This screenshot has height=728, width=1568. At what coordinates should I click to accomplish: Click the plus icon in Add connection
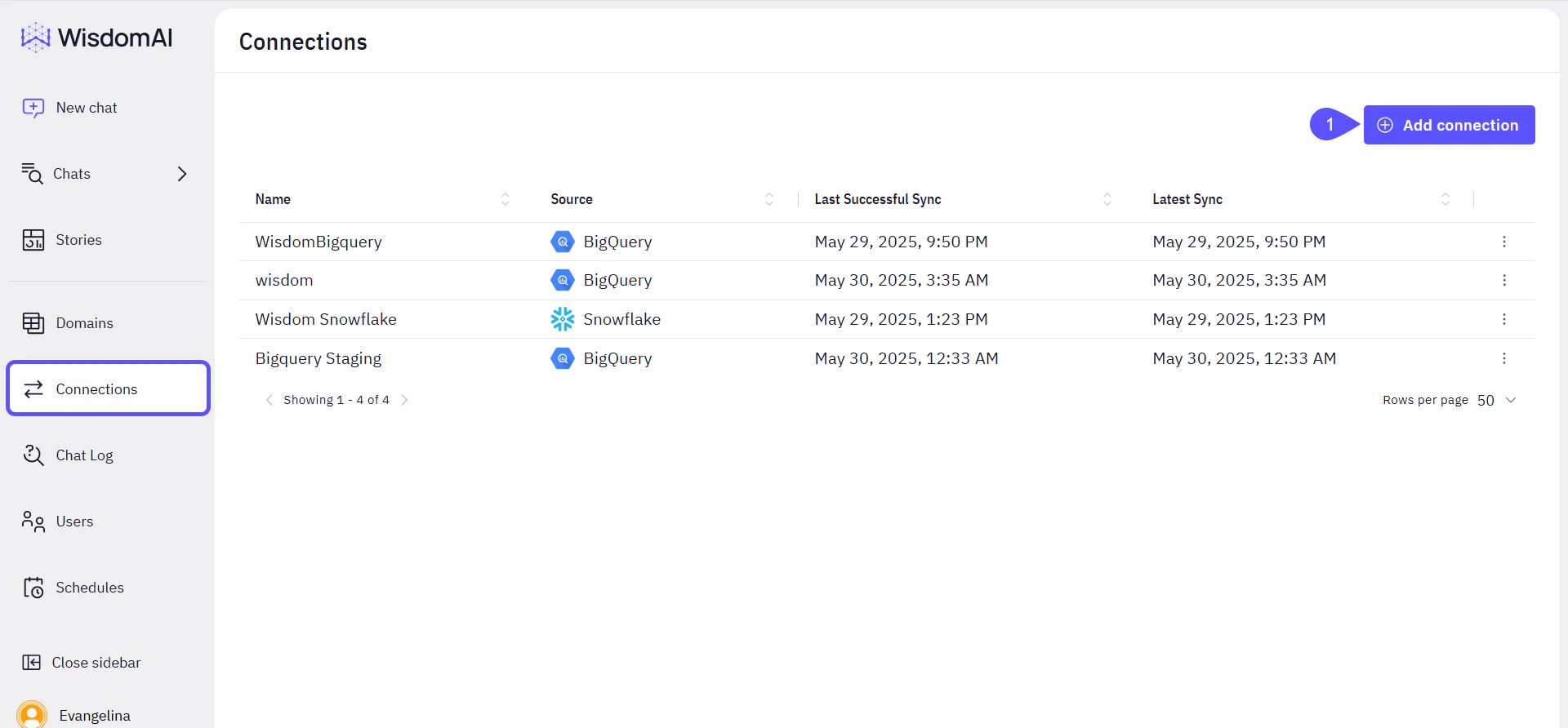[x=1385, y=125]
